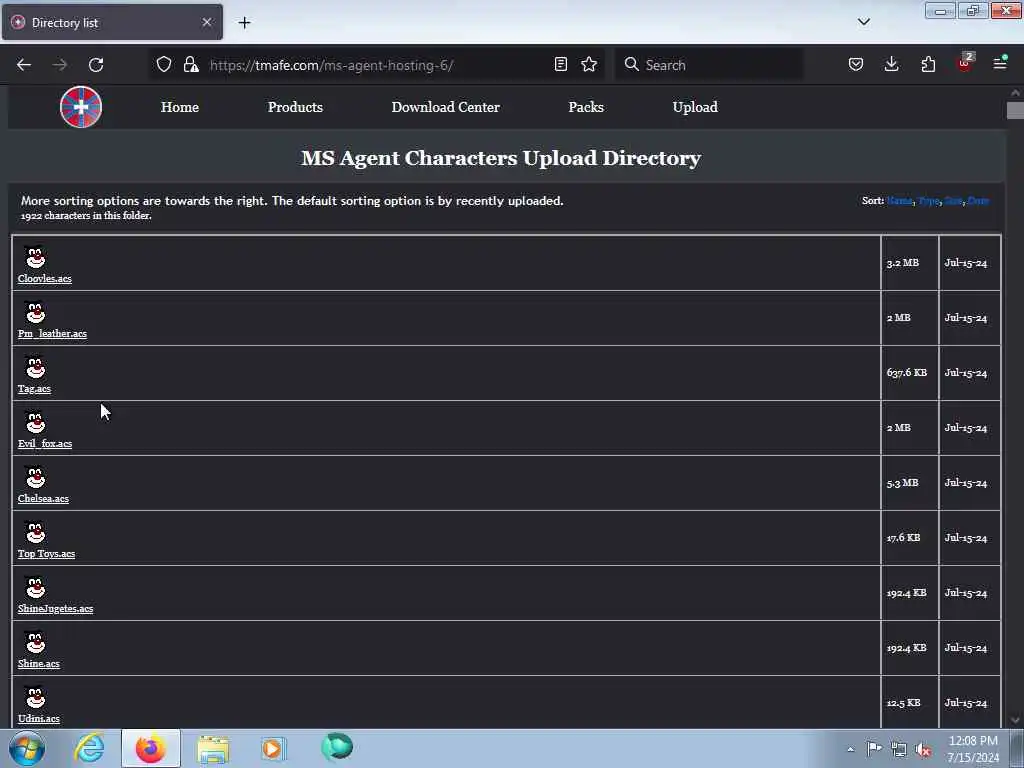1024x768 pixels.
Task: Expand the list all tabs chevron
Action: pyautogui.click(x=863, y=22)
